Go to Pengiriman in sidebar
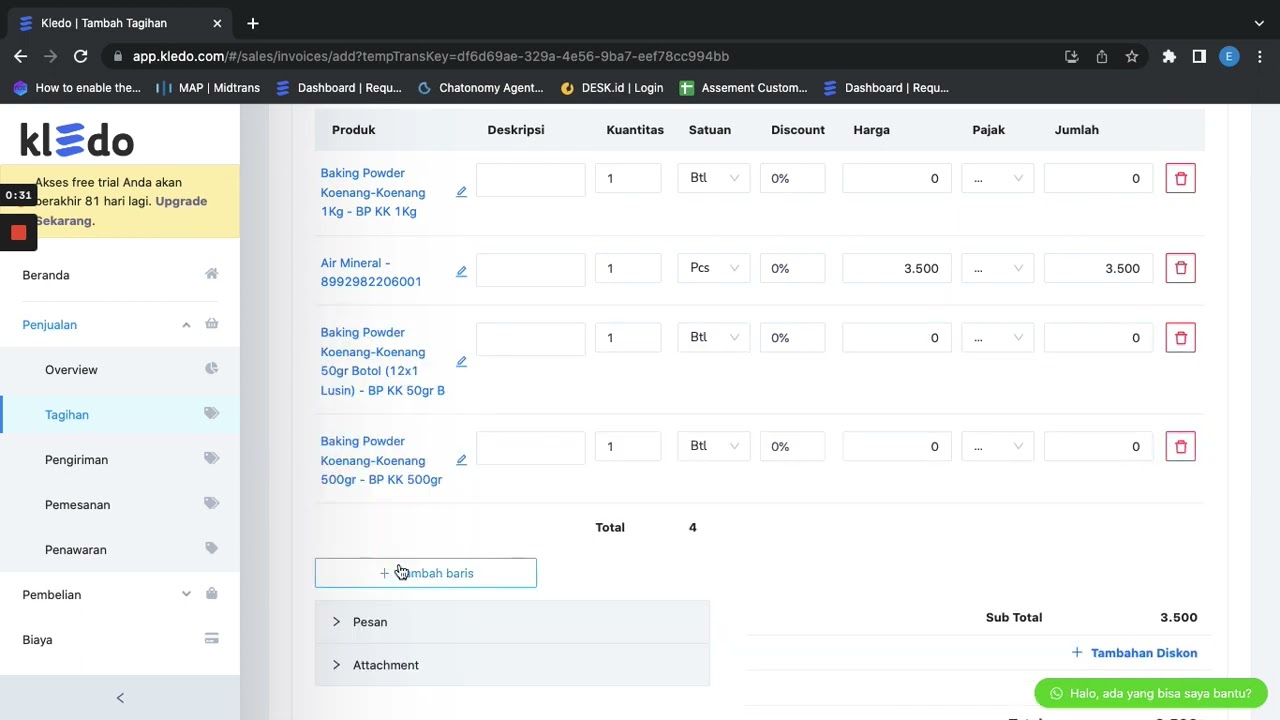The width and height of the screenshot is (1280, 720). tap(76, 460)
